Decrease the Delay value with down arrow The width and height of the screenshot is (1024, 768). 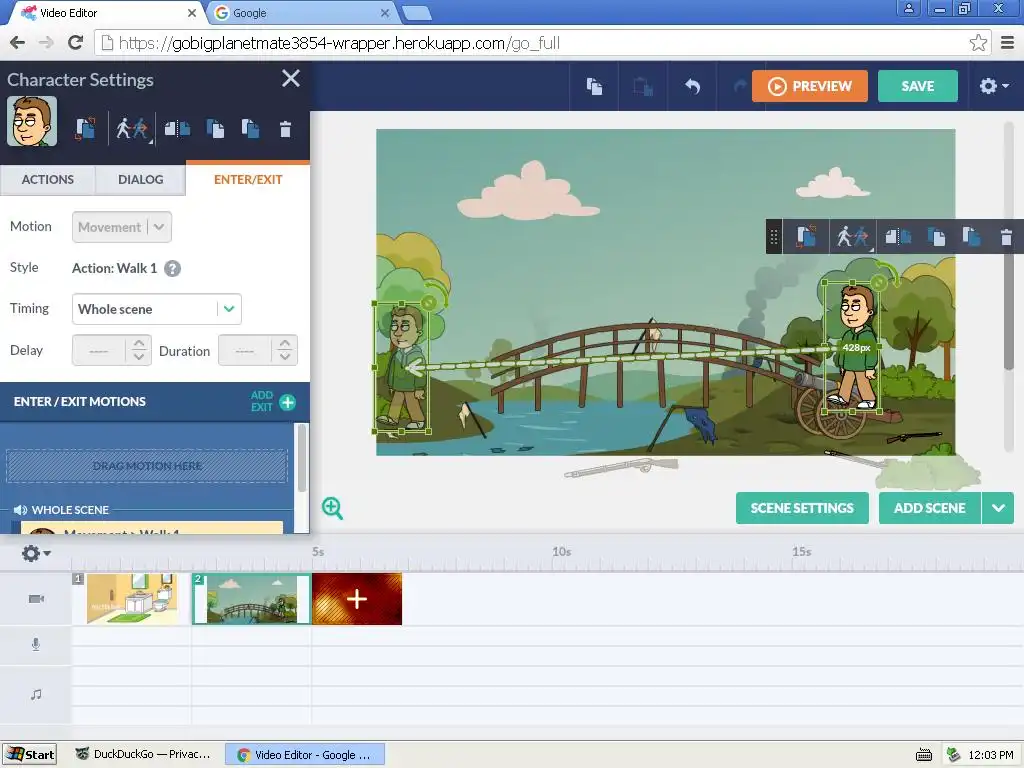(139, 357)
